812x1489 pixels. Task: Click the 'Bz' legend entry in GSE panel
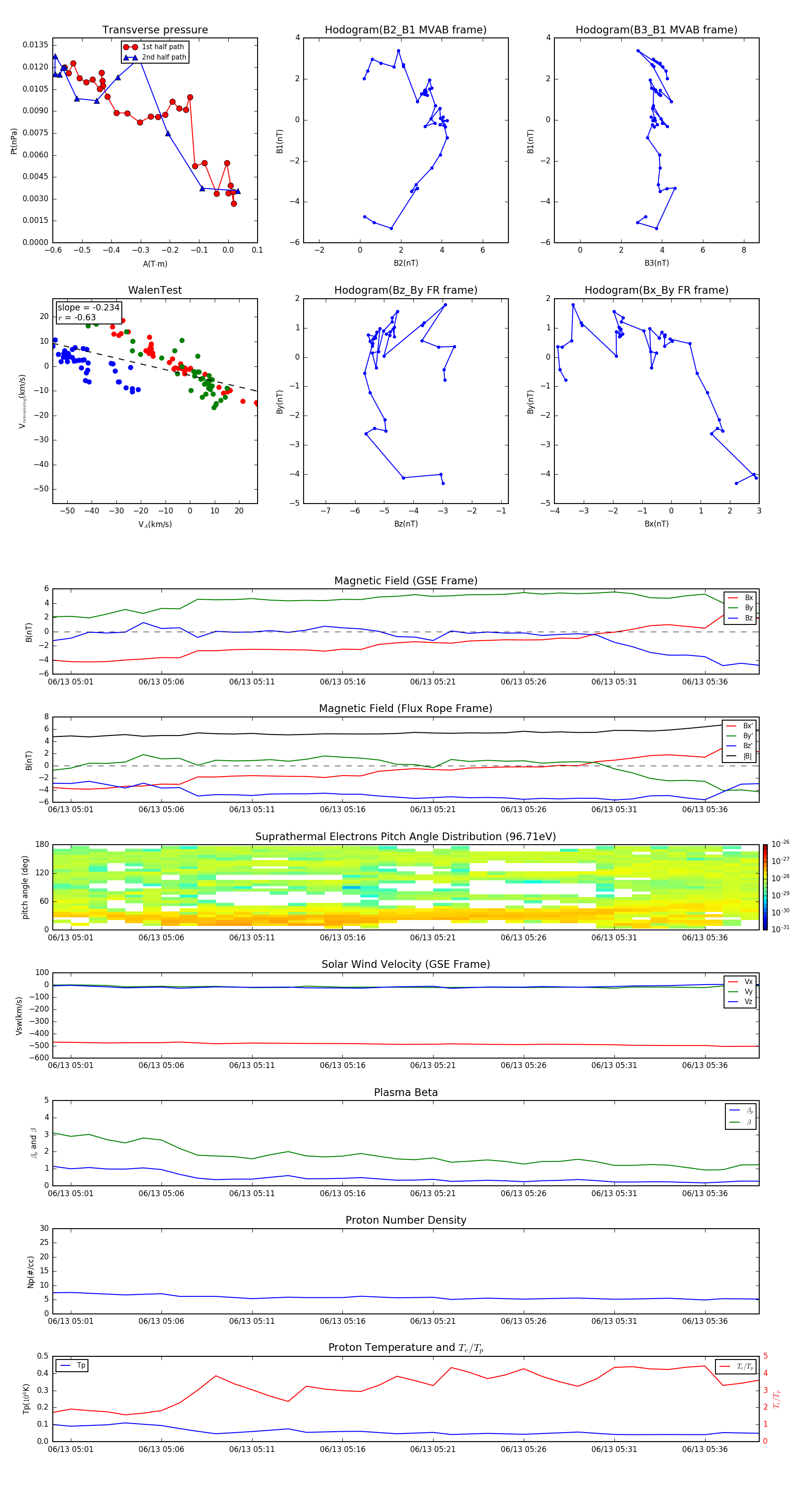pos(740,618)
